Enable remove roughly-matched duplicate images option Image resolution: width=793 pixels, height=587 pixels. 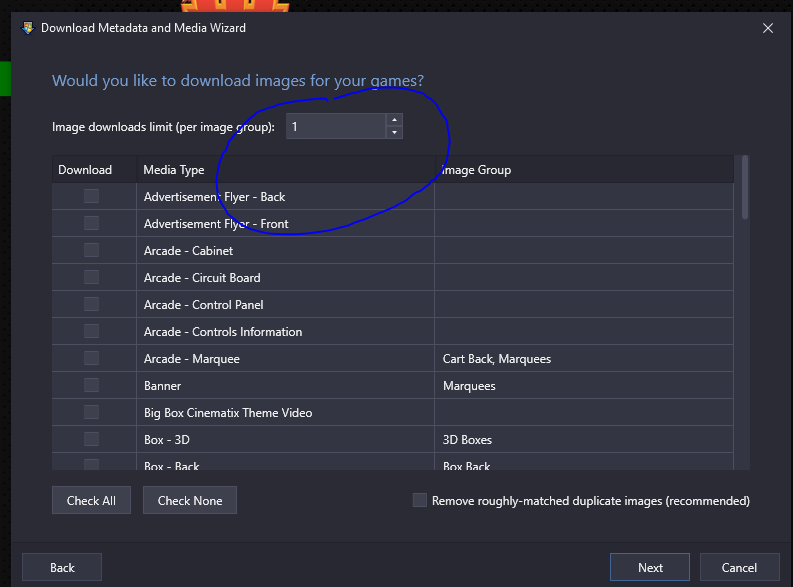pyautogui.click(x=420, y=500)
